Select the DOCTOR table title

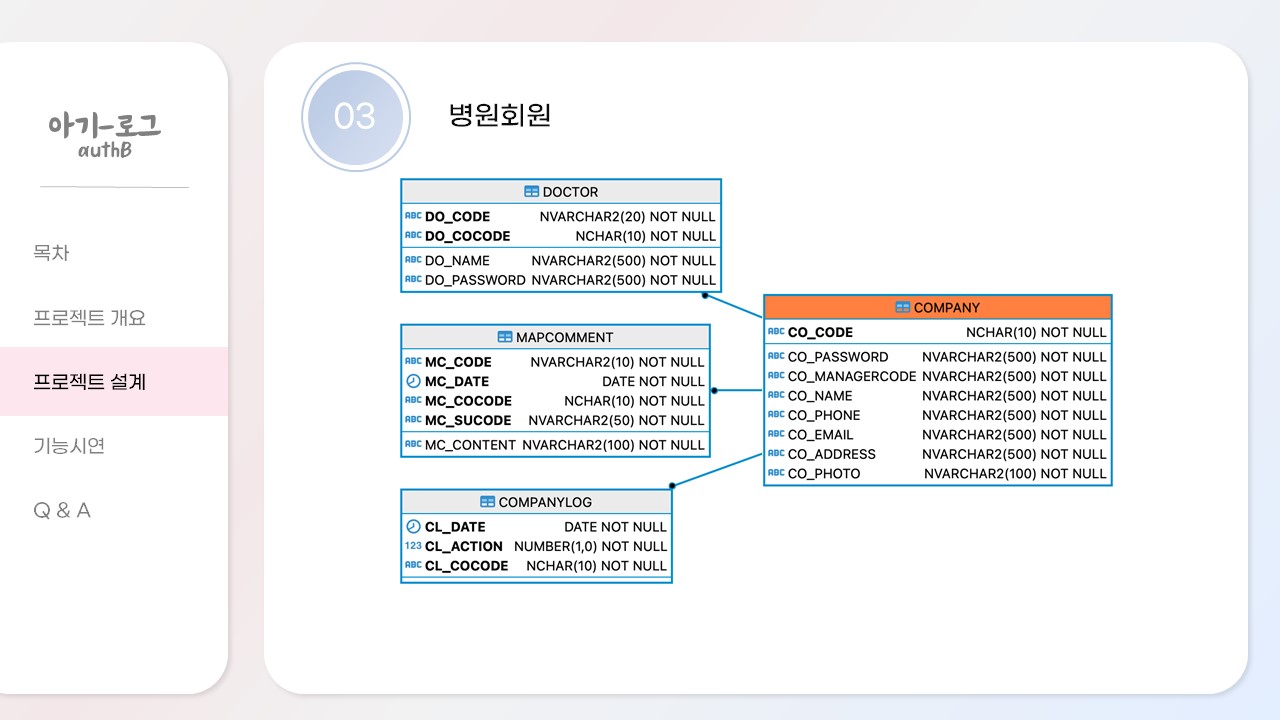(x=570, y=192)
